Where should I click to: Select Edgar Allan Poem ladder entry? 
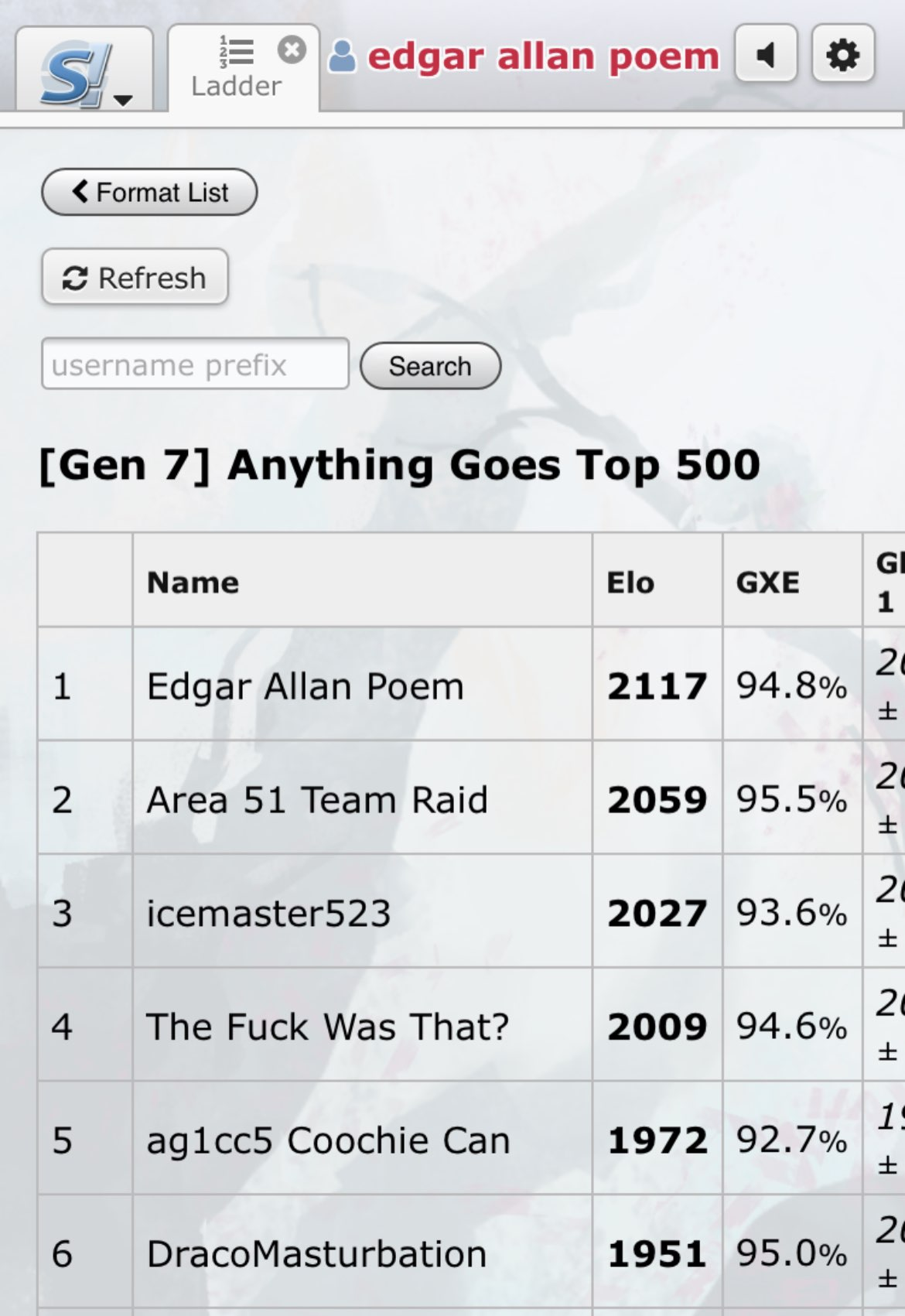click(x=305, y=686)
